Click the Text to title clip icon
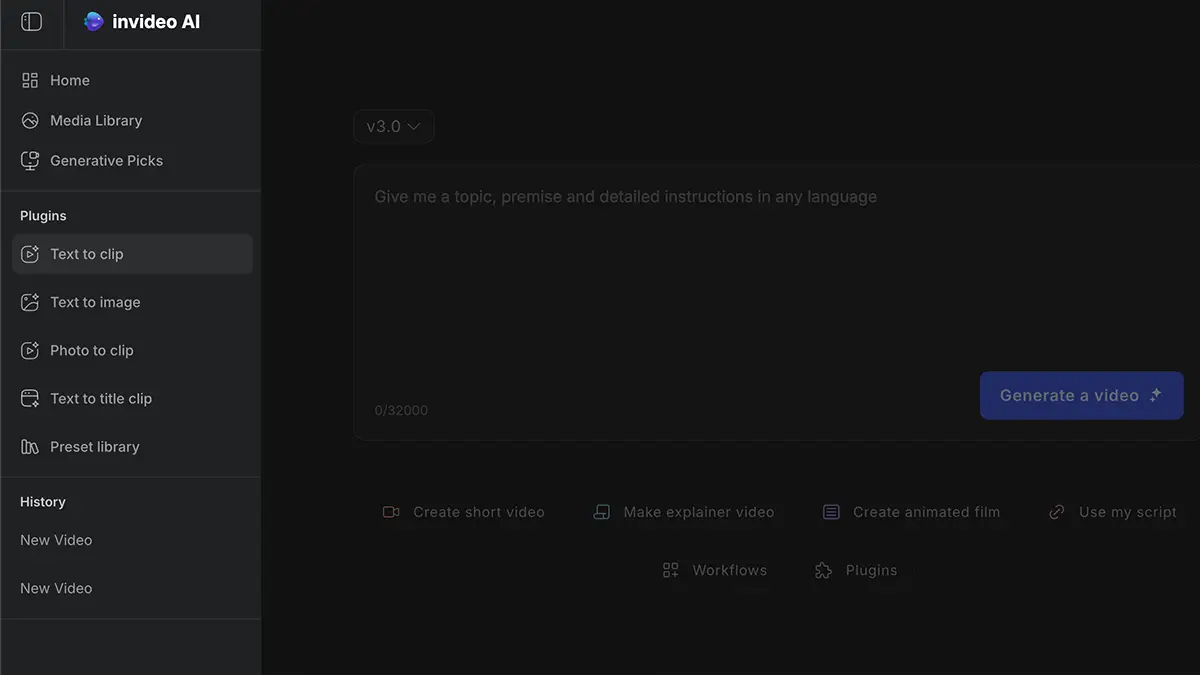This screenshot has width=1200, height=675. coord(30,398)
